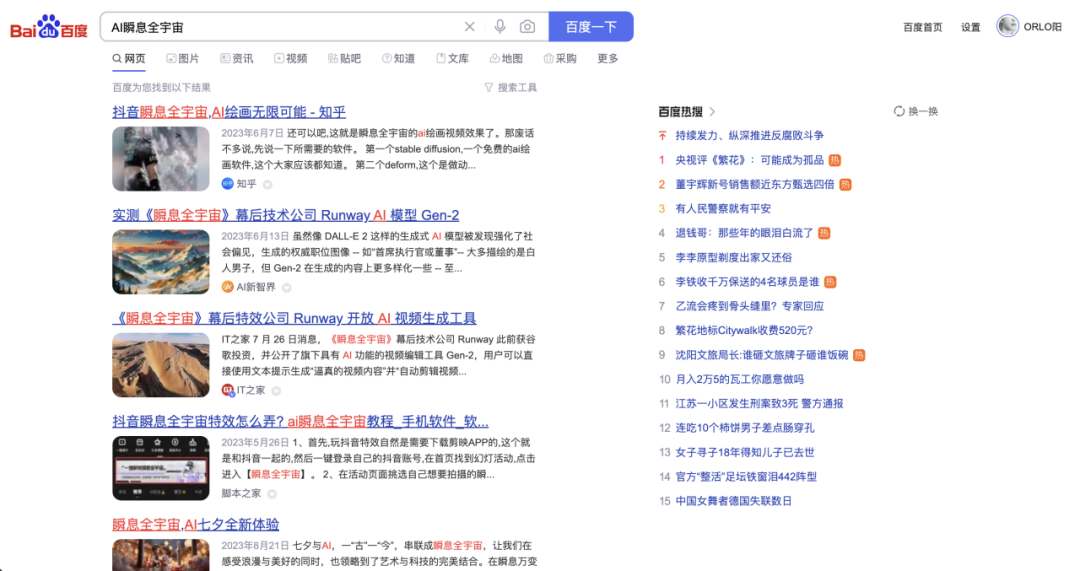Screen dimensions: 1080x571
Task: Start voice search with the microphone icon
Action: 500,27
